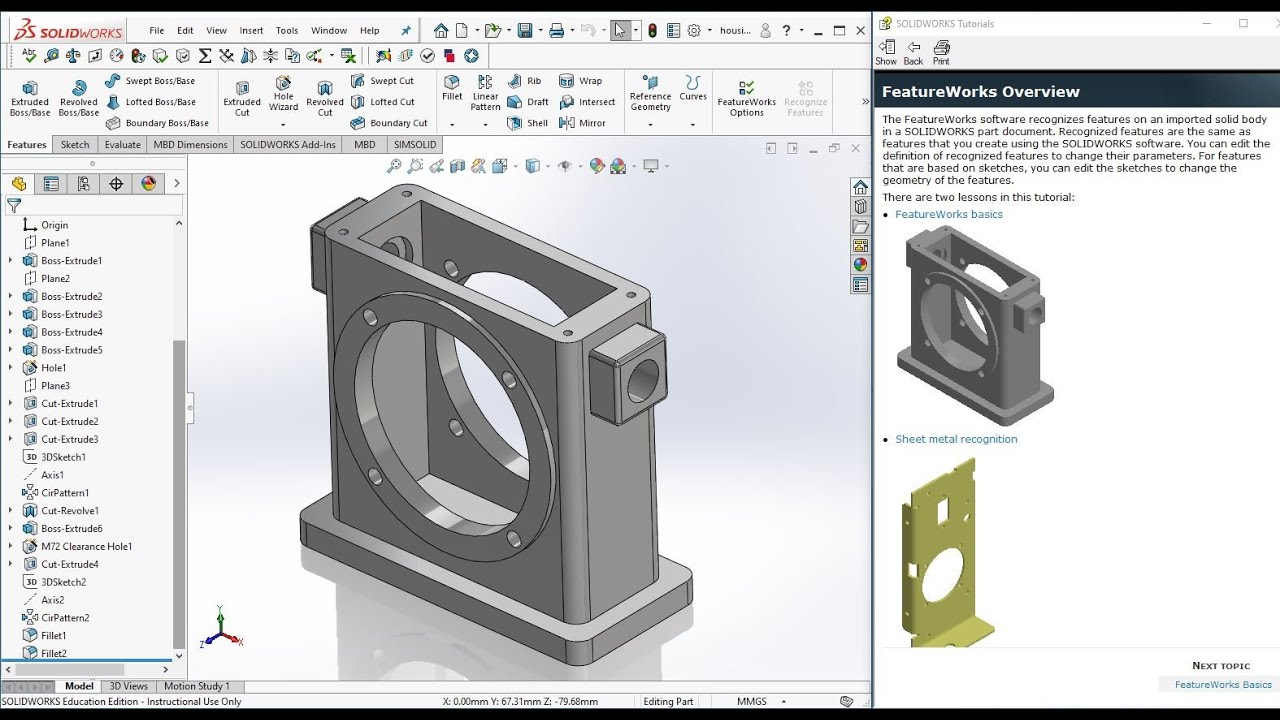1280x720 pixels.
Task: Open the PropertyManager tab icon
Action: 51,183
